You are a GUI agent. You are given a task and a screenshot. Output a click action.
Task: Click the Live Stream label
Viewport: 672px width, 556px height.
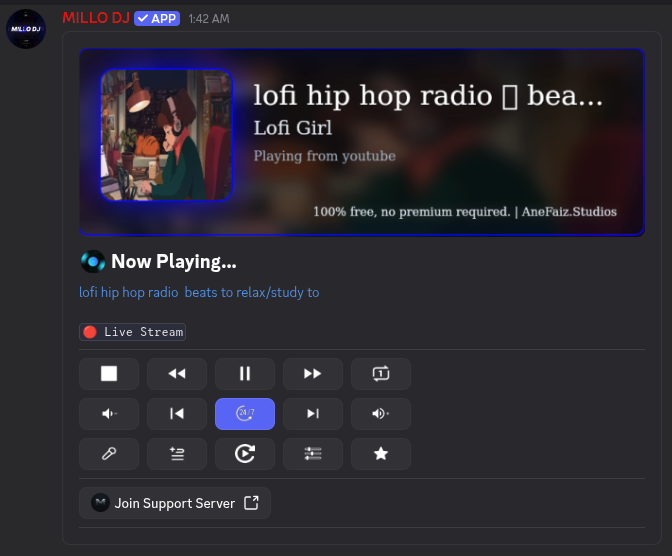tap(132, 332)
